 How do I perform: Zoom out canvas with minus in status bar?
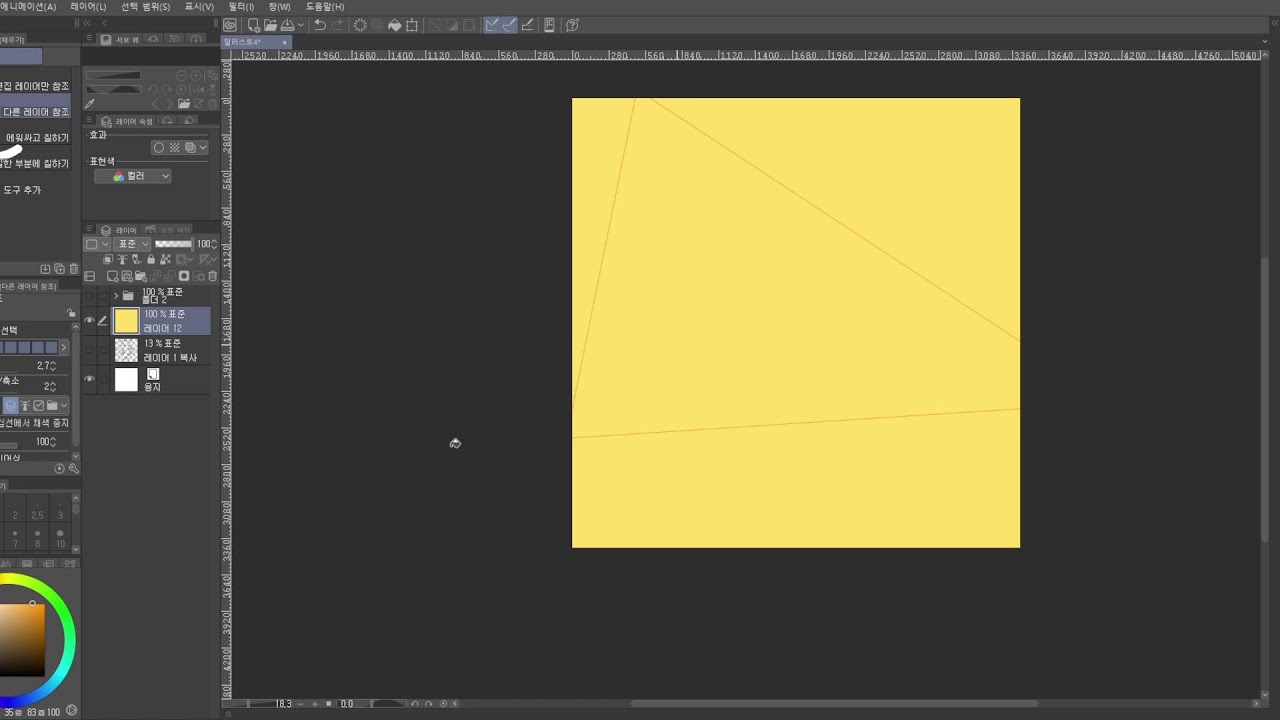tap(300, 704)
